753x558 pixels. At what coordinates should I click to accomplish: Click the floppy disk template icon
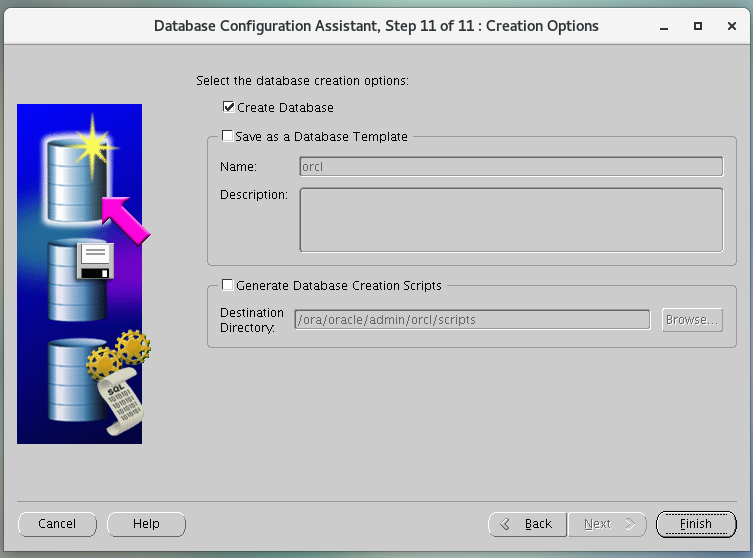point(96,261)
